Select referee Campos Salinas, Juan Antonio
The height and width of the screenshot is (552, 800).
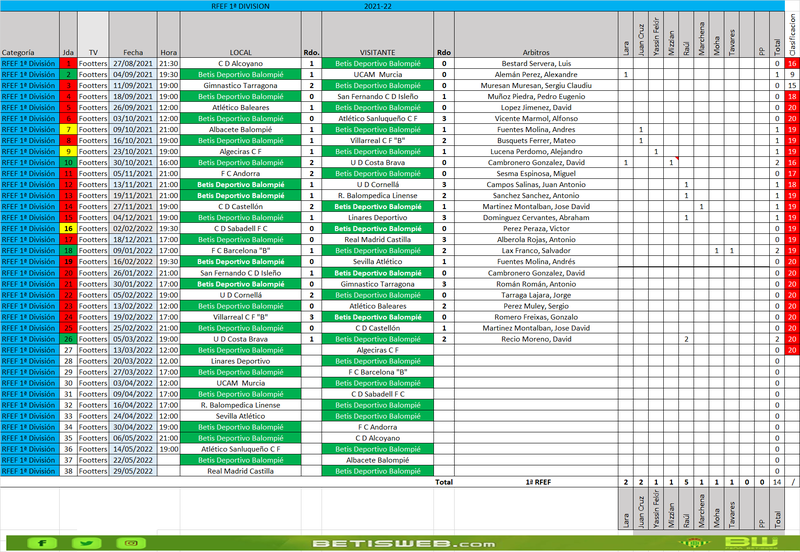536,185
